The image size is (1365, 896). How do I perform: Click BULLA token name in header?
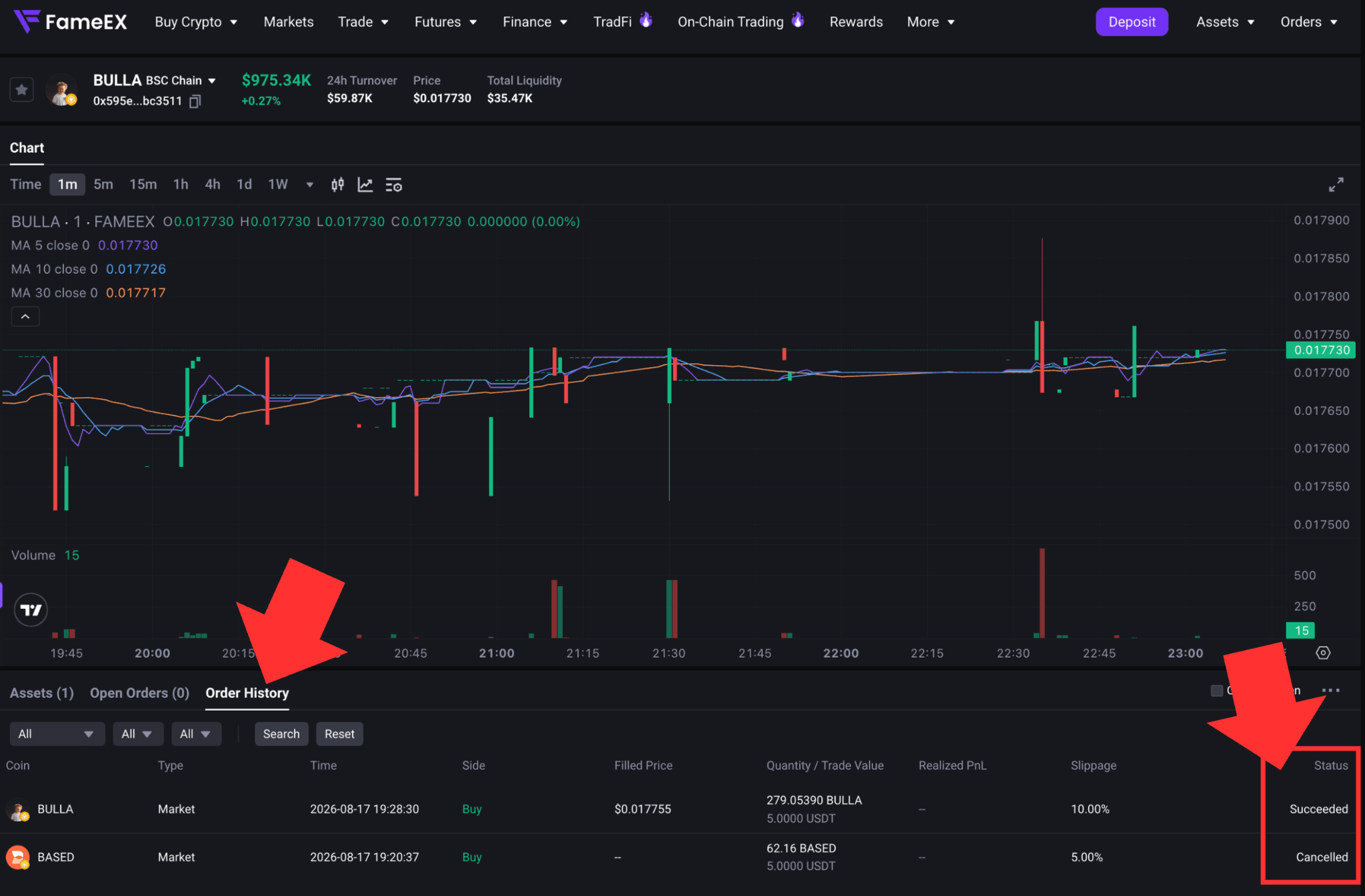117,81
